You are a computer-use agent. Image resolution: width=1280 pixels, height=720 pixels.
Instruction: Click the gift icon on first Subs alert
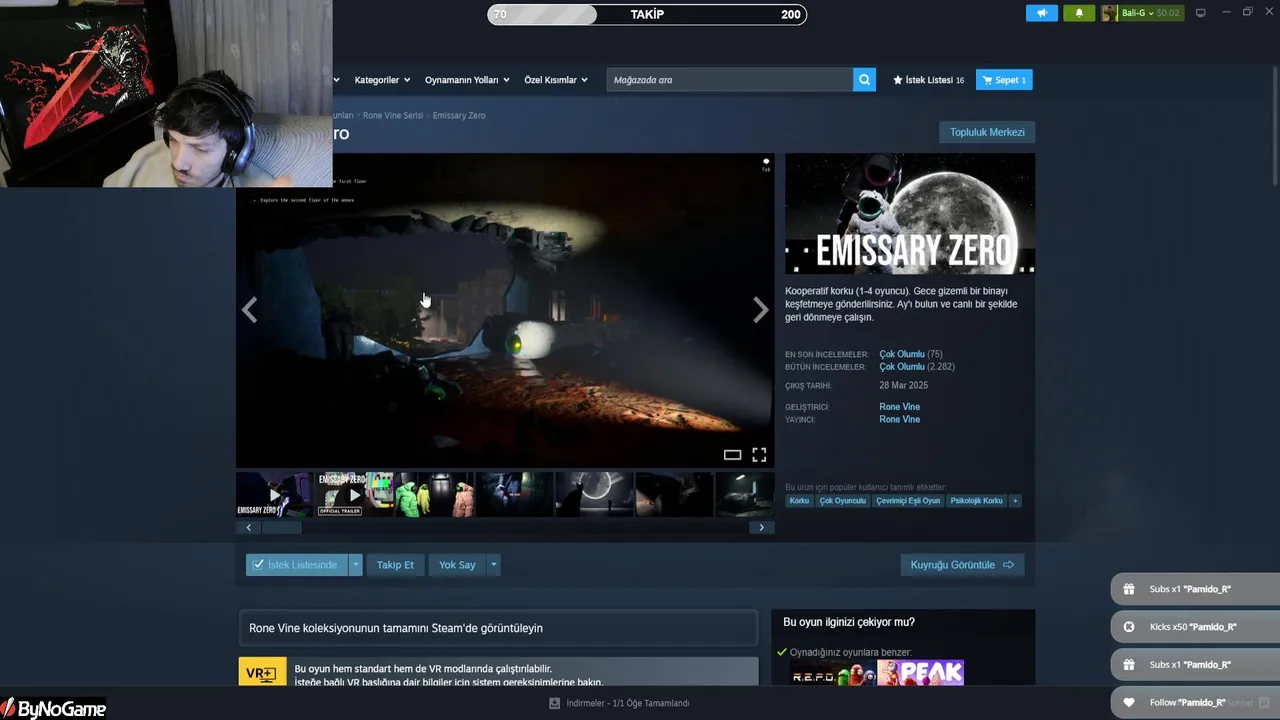pos(1129,589)
